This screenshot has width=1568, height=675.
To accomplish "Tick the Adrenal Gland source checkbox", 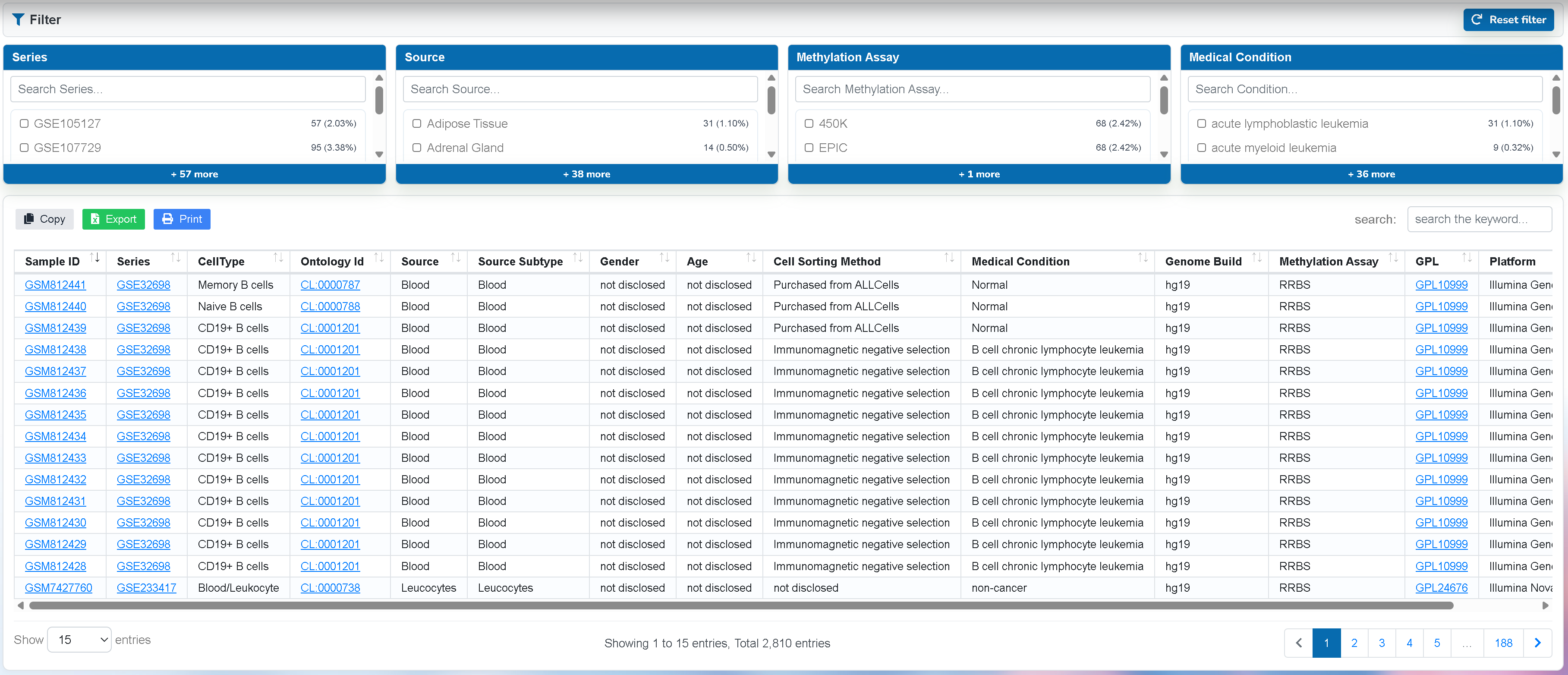I will [x=417, y=148].
